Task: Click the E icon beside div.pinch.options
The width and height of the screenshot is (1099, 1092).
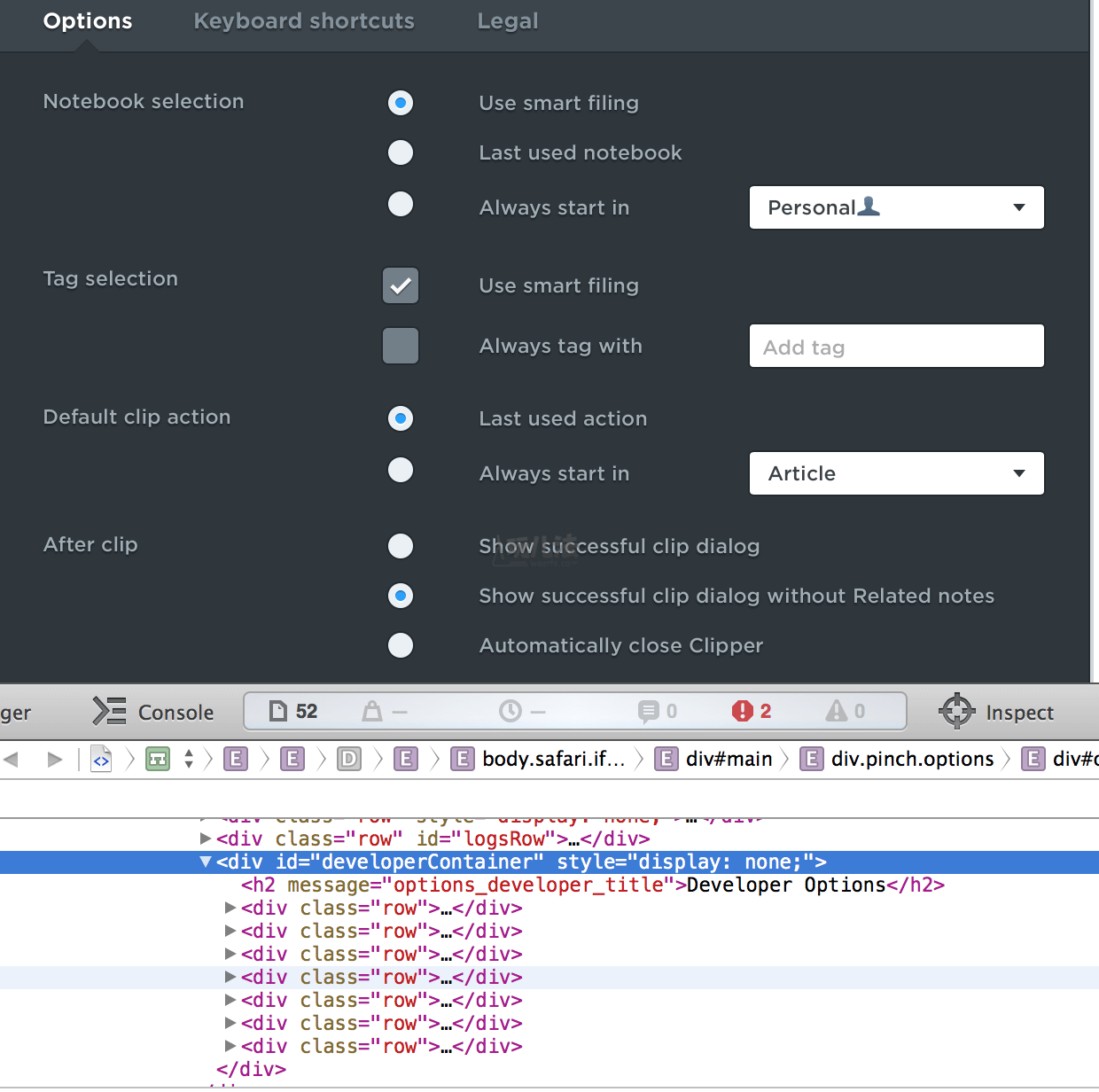Action: [x=811, y=759]
